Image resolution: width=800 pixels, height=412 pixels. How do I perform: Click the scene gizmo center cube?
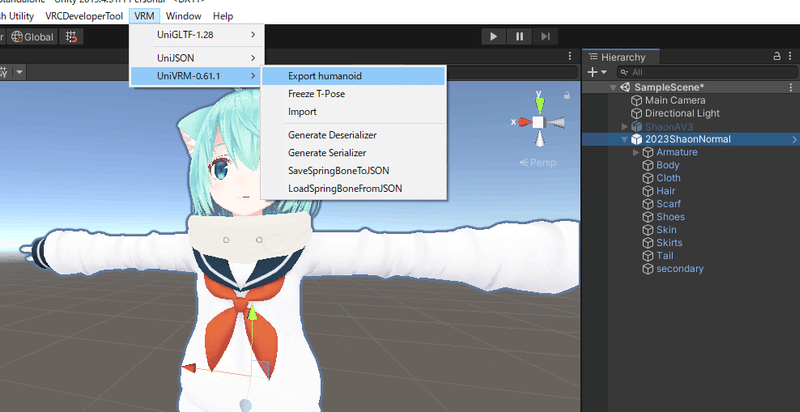(x=539, y=122)
